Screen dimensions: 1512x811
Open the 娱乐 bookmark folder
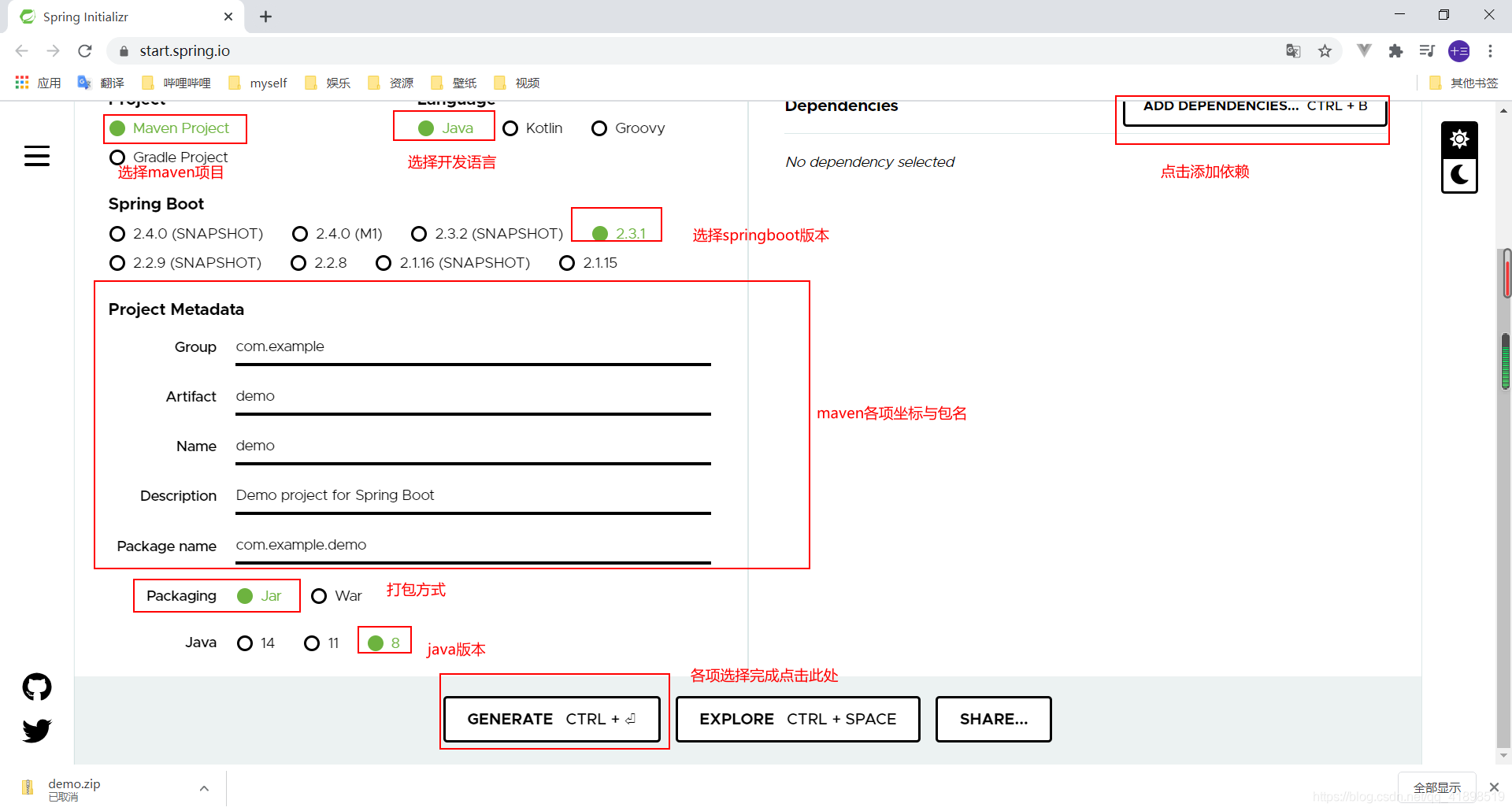click(x=328, y=83)
